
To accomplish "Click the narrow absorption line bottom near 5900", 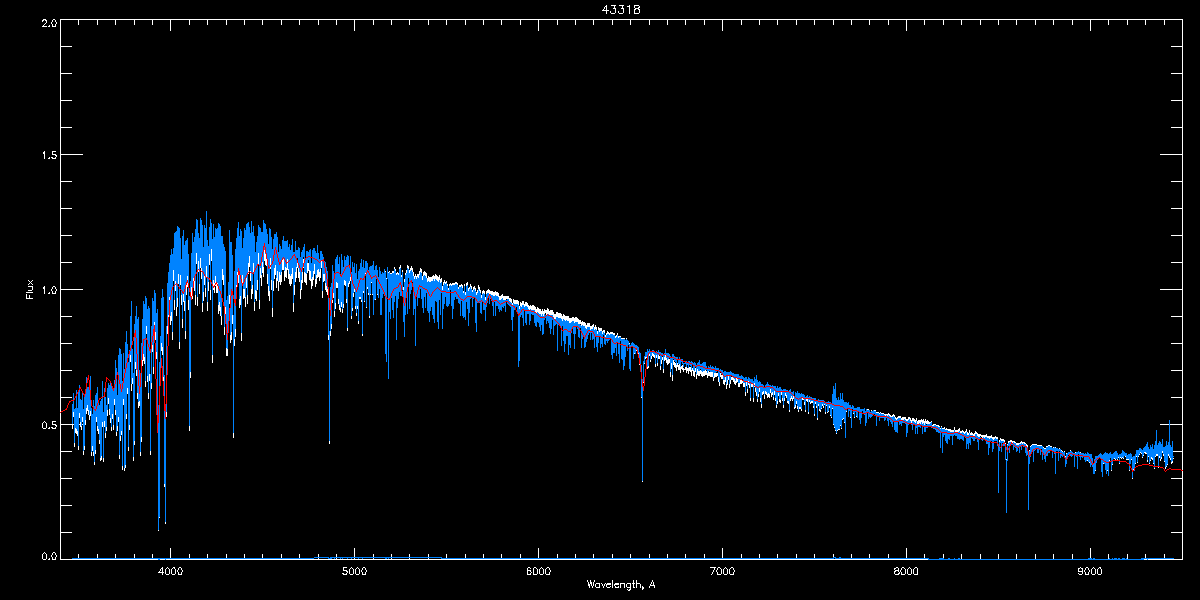I will [518, 365].
